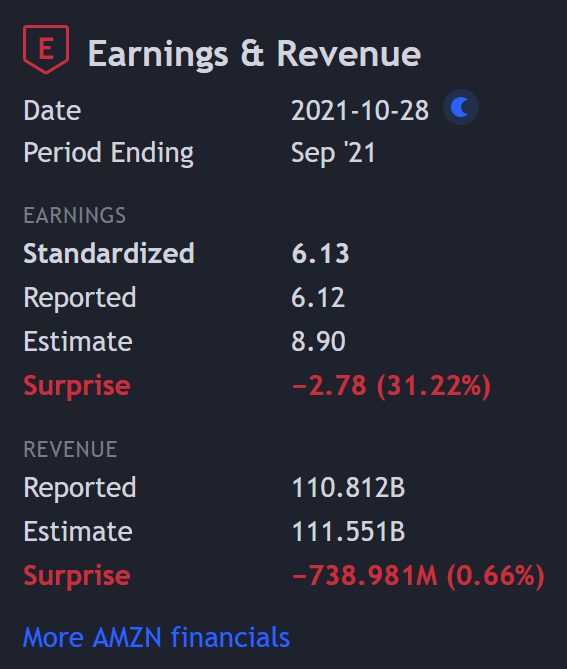Click the Period Ending Sep '21 value
This screenshot has width=567, height=669.
[333, 152]
